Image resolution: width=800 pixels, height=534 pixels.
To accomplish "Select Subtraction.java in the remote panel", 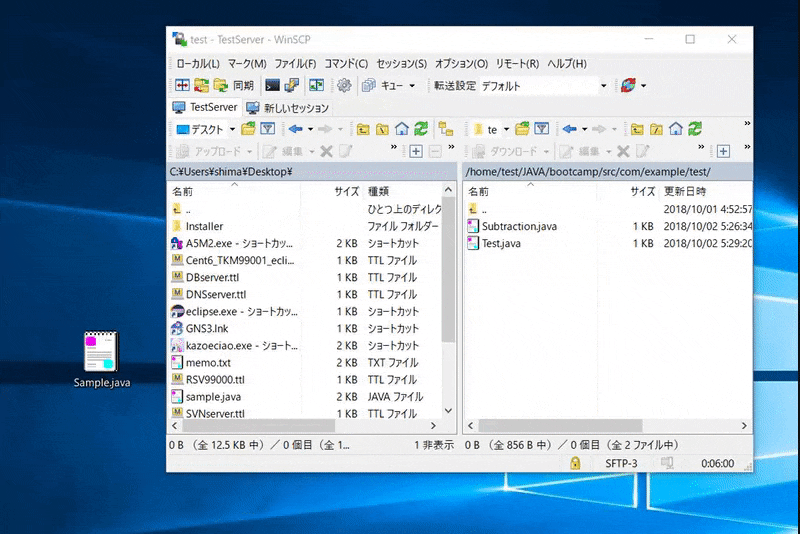I will [519, 226].
